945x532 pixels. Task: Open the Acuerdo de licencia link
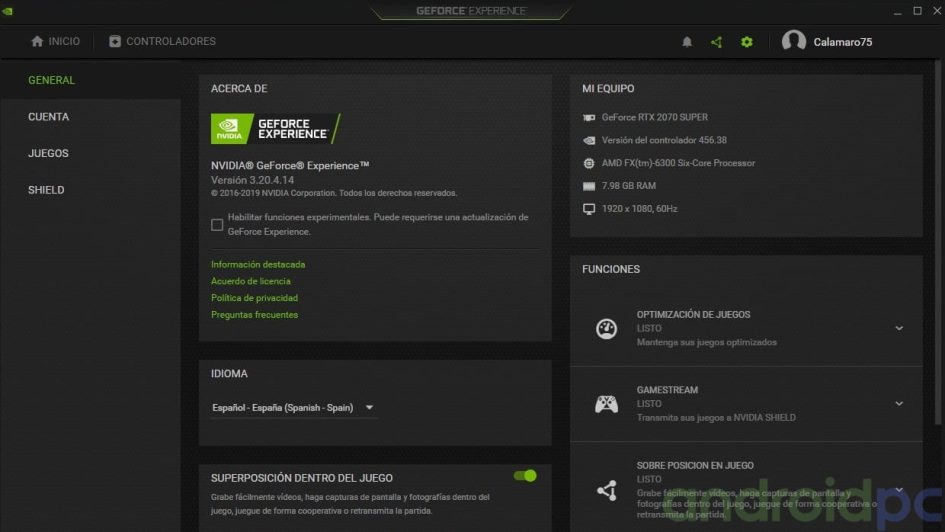(251, 281)
